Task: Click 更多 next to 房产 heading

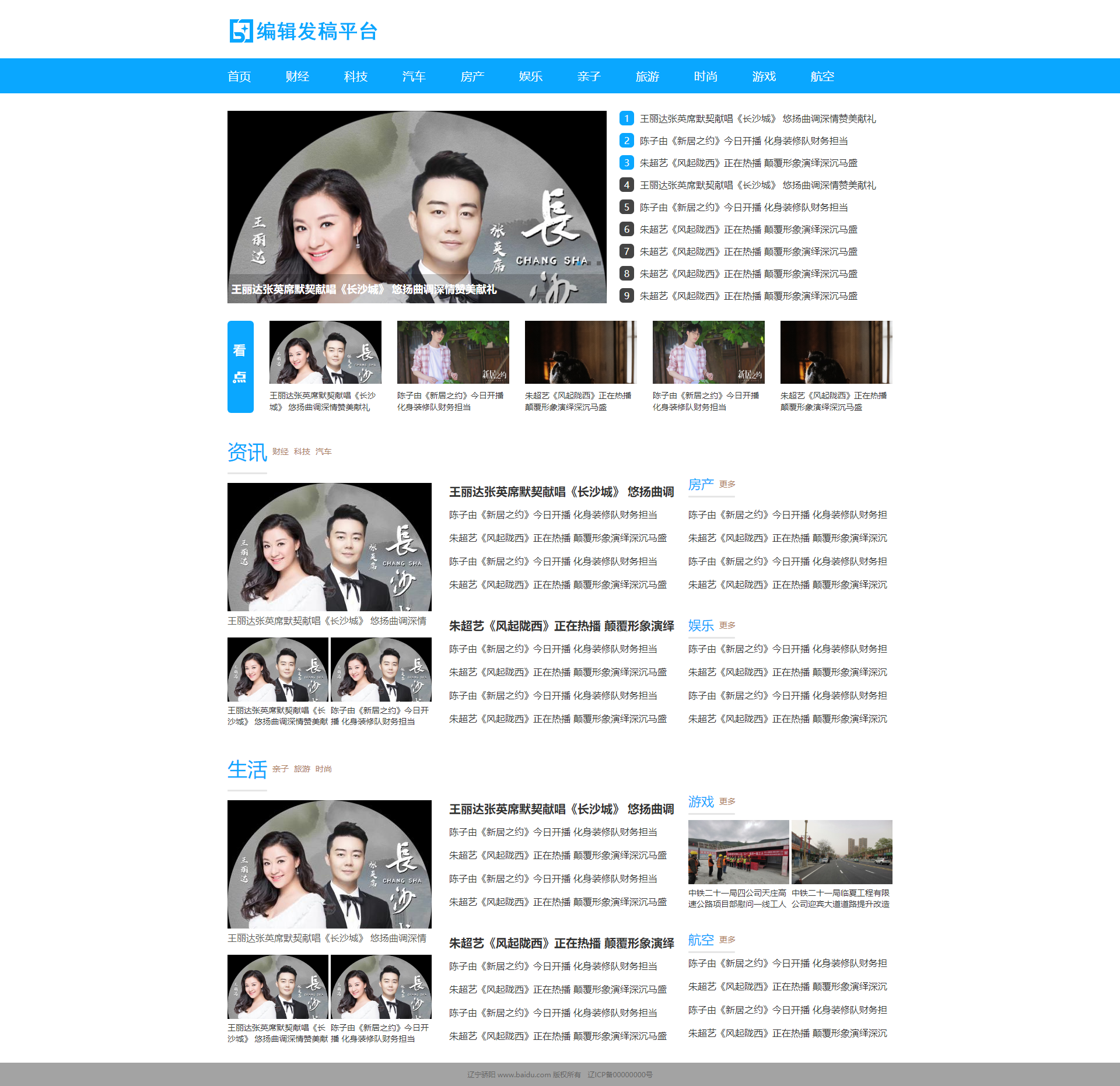Action: [x=727, y=484]
